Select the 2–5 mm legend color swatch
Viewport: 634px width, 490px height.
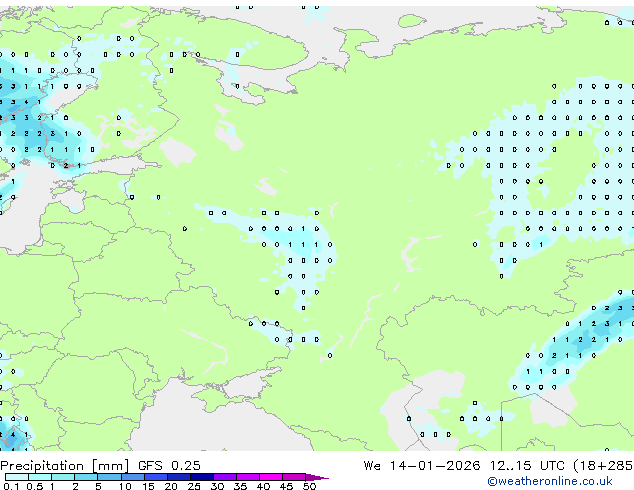[x=86, y=477]
